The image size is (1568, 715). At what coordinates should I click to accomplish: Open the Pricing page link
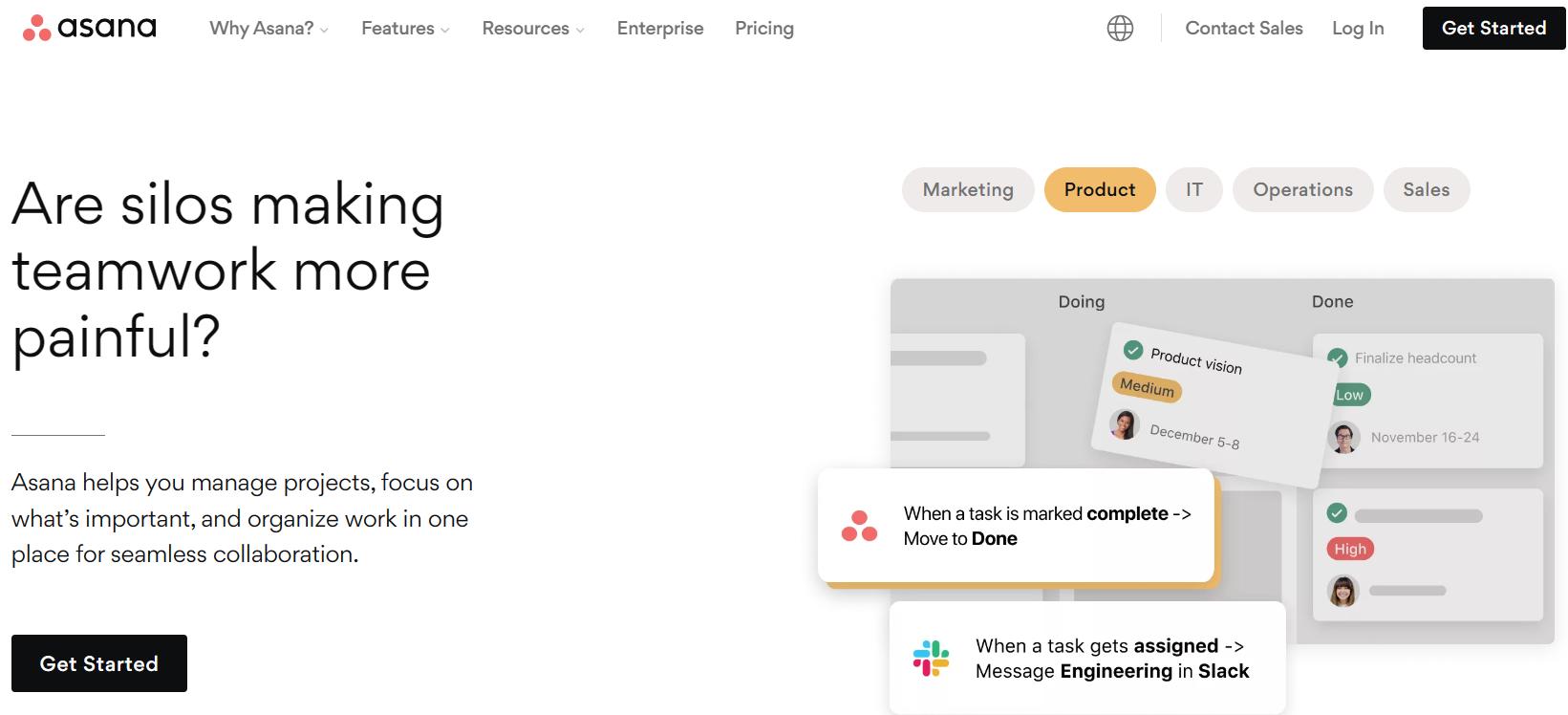(x=763, y=29)
